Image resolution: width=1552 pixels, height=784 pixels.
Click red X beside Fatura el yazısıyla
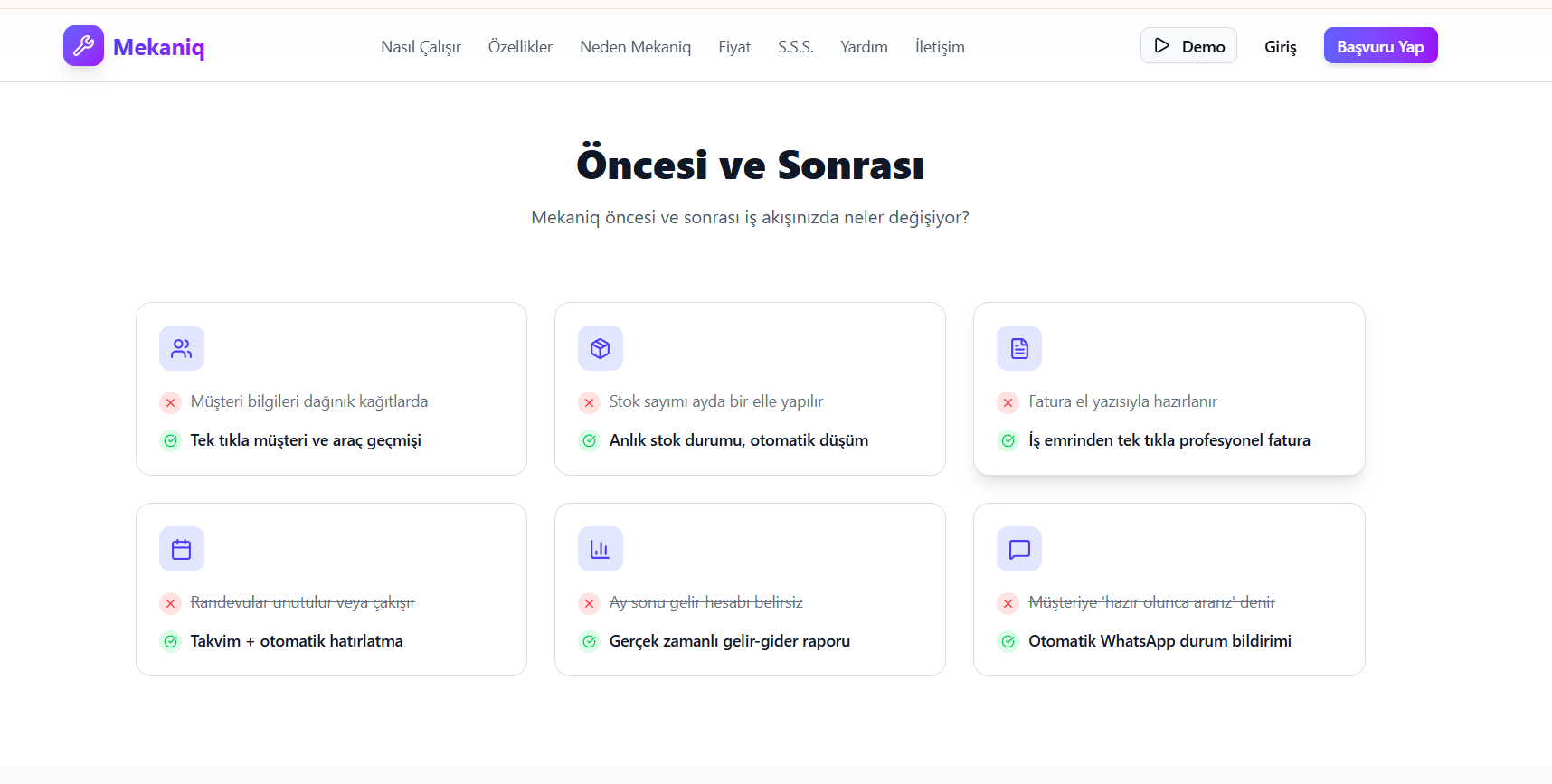[x=1008, y=402]
